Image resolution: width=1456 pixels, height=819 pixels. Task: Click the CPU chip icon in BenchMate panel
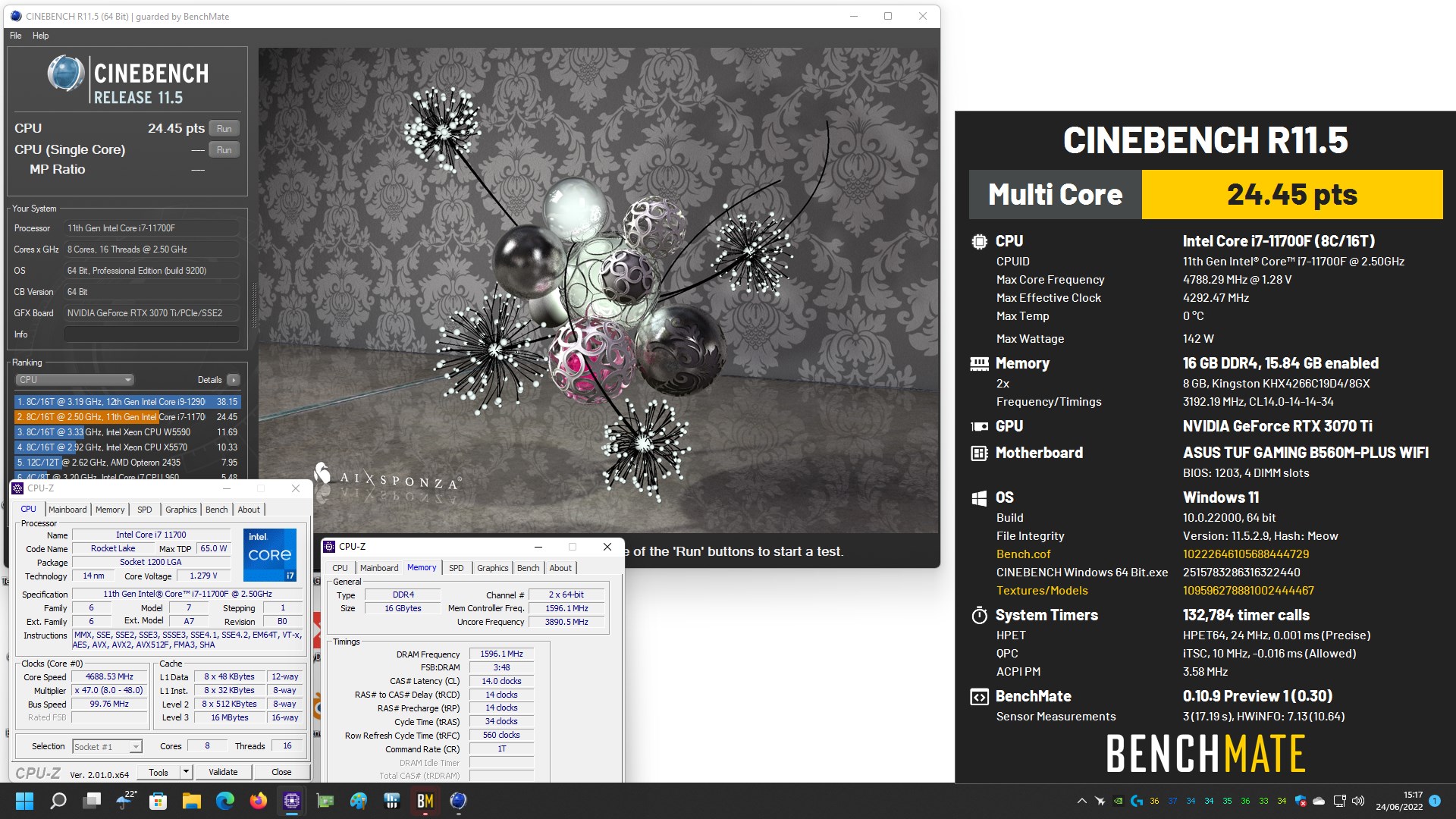[979, 242]
